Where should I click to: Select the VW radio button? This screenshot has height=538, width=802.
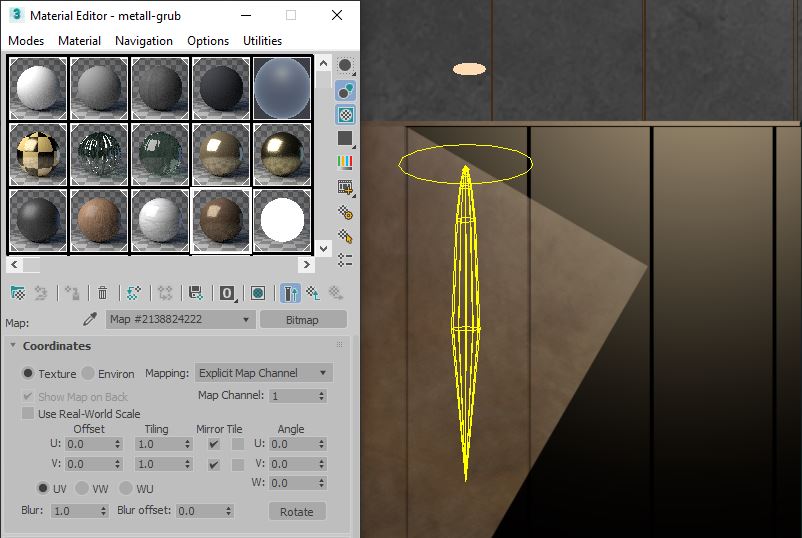(x=82, y=488)
